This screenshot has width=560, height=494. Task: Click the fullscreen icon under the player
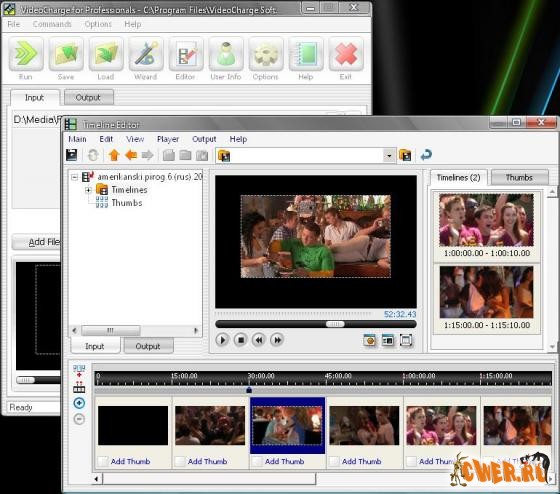(406, 340)
